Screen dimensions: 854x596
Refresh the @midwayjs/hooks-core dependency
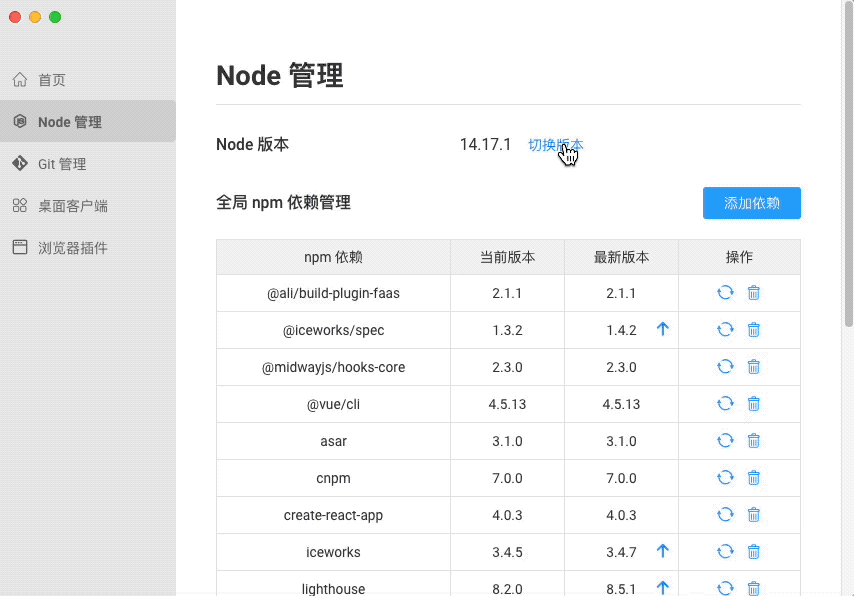tap(725, 366)
